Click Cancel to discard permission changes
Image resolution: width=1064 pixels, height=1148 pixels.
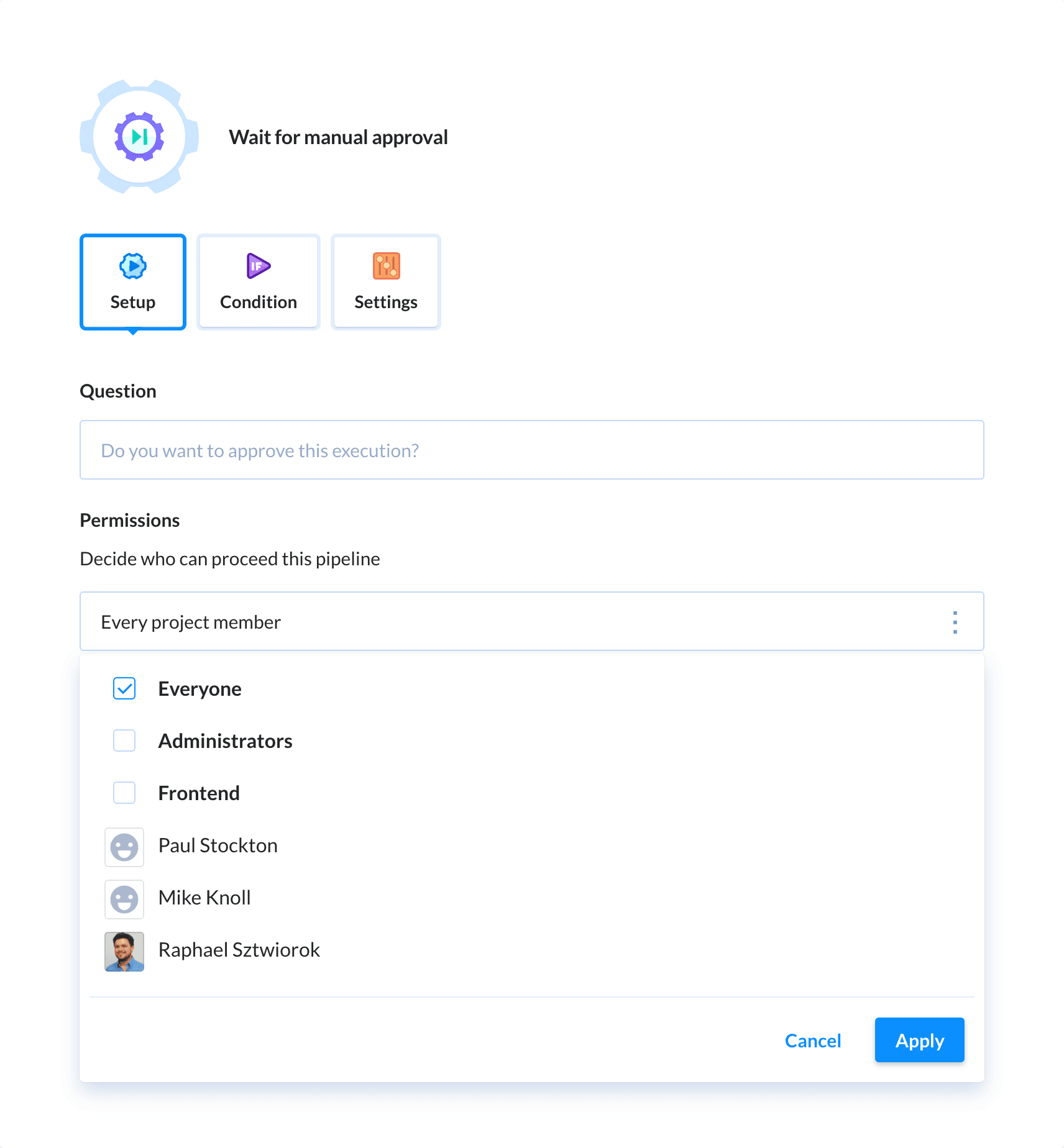[813, 1041]
